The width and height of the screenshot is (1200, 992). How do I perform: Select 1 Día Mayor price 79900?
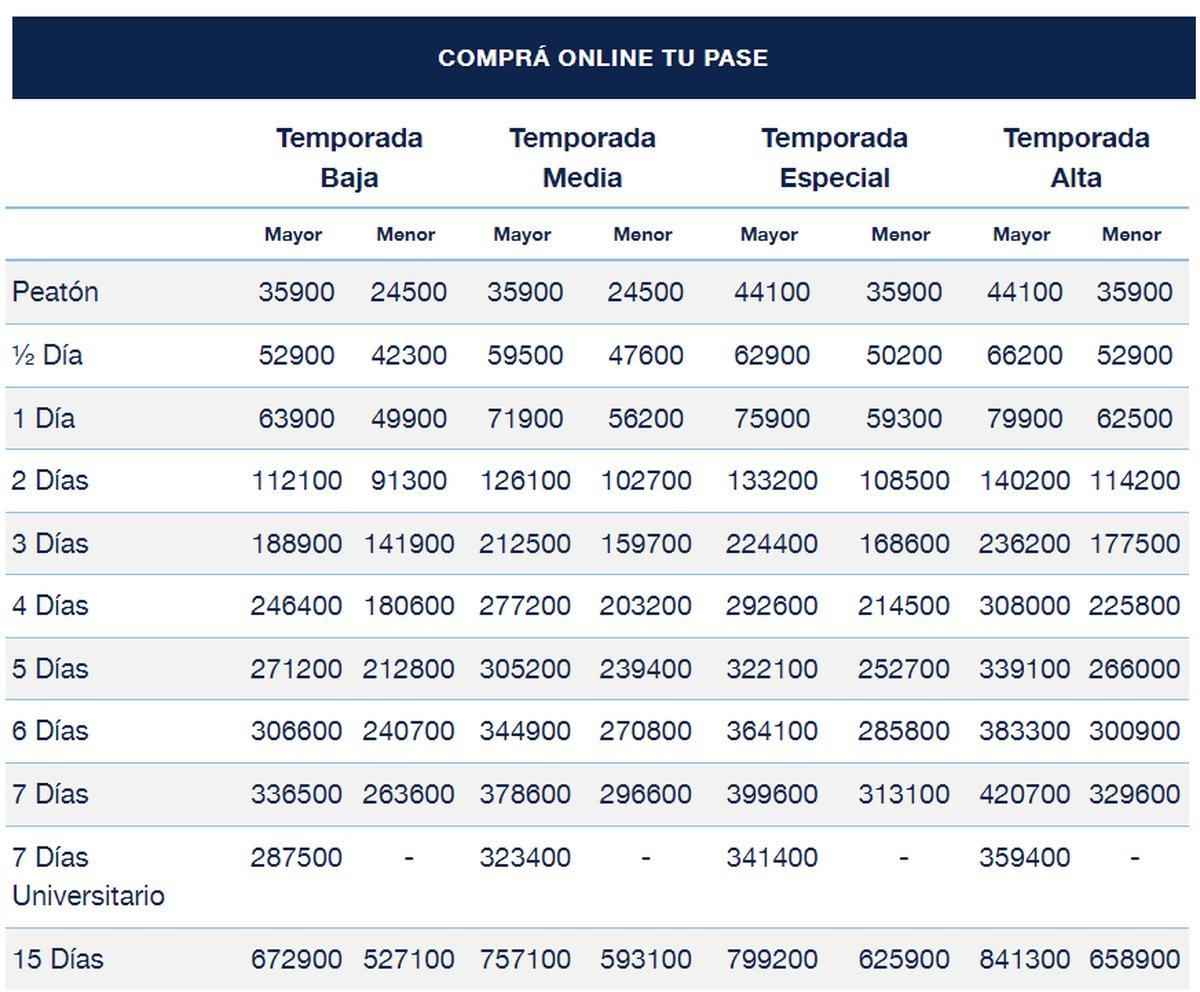tap(1024, 418)
